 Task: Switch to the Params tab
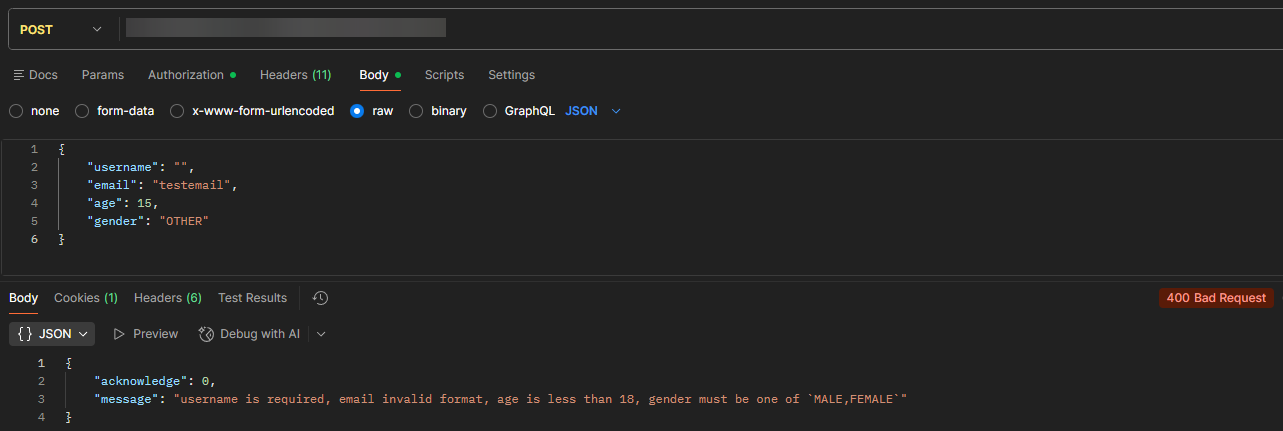103,75
